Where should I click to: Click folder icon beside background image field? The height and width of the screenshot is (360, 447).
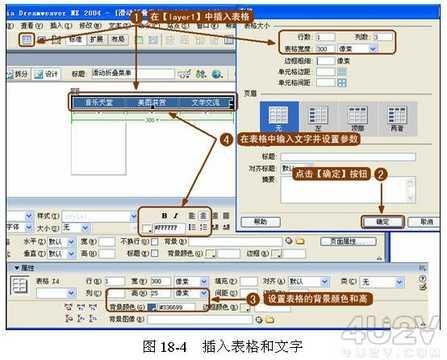(270, 320)
